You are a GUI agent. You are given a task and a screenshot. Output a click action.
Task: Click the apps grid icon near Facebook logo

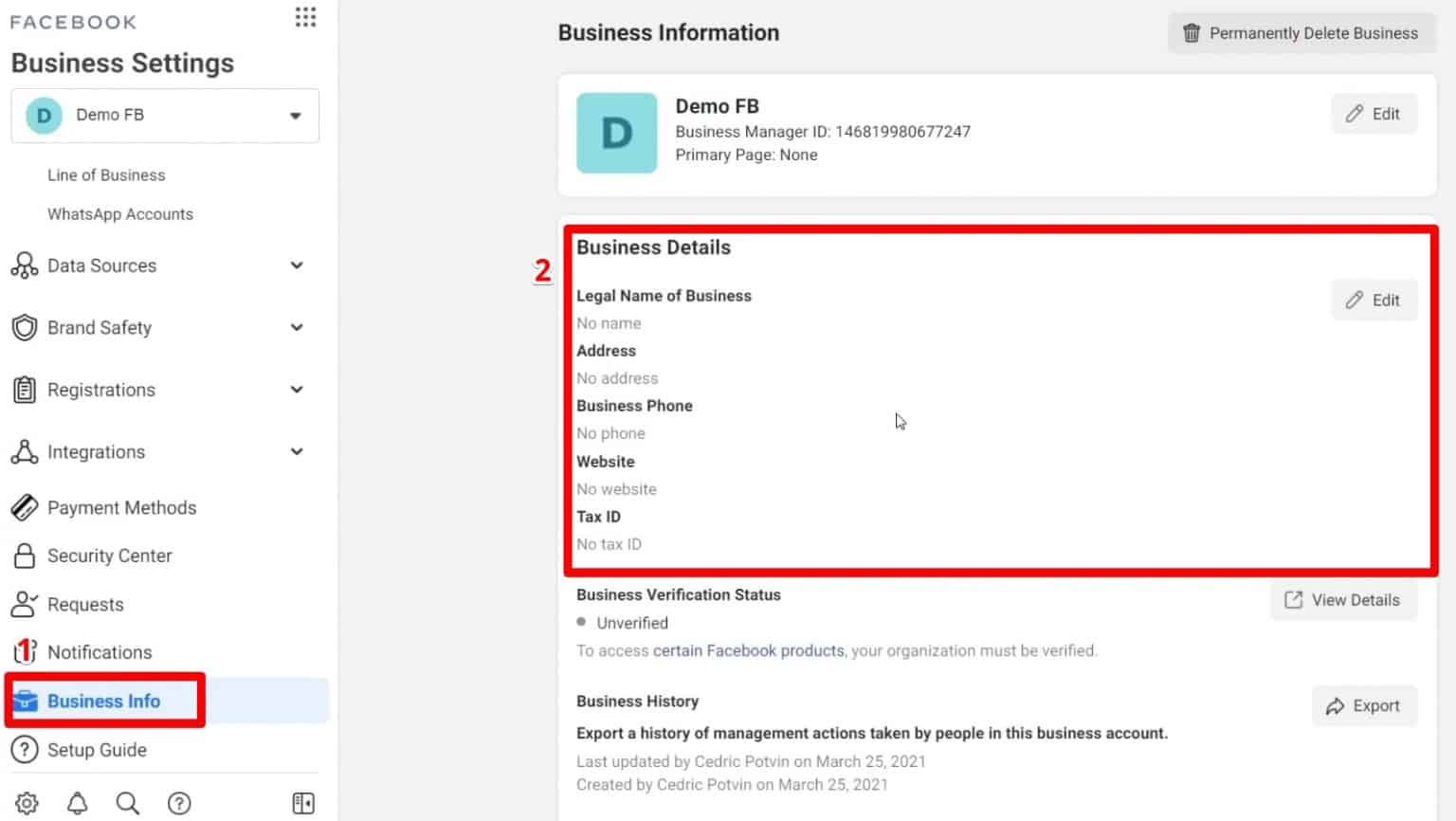(x=304, y=17)
